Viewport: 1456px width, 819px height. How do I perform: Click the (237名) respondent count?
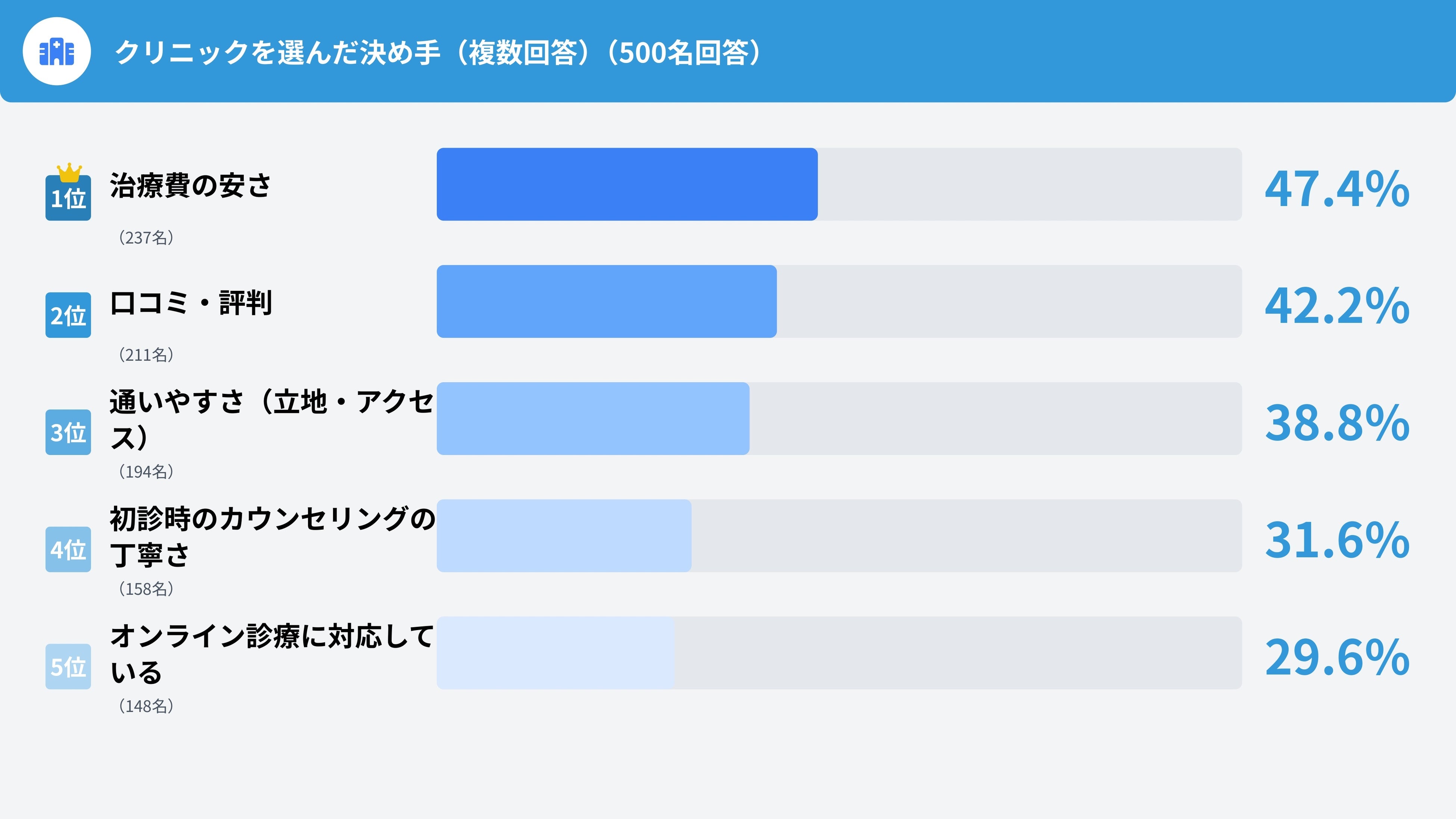click(146, 238)
